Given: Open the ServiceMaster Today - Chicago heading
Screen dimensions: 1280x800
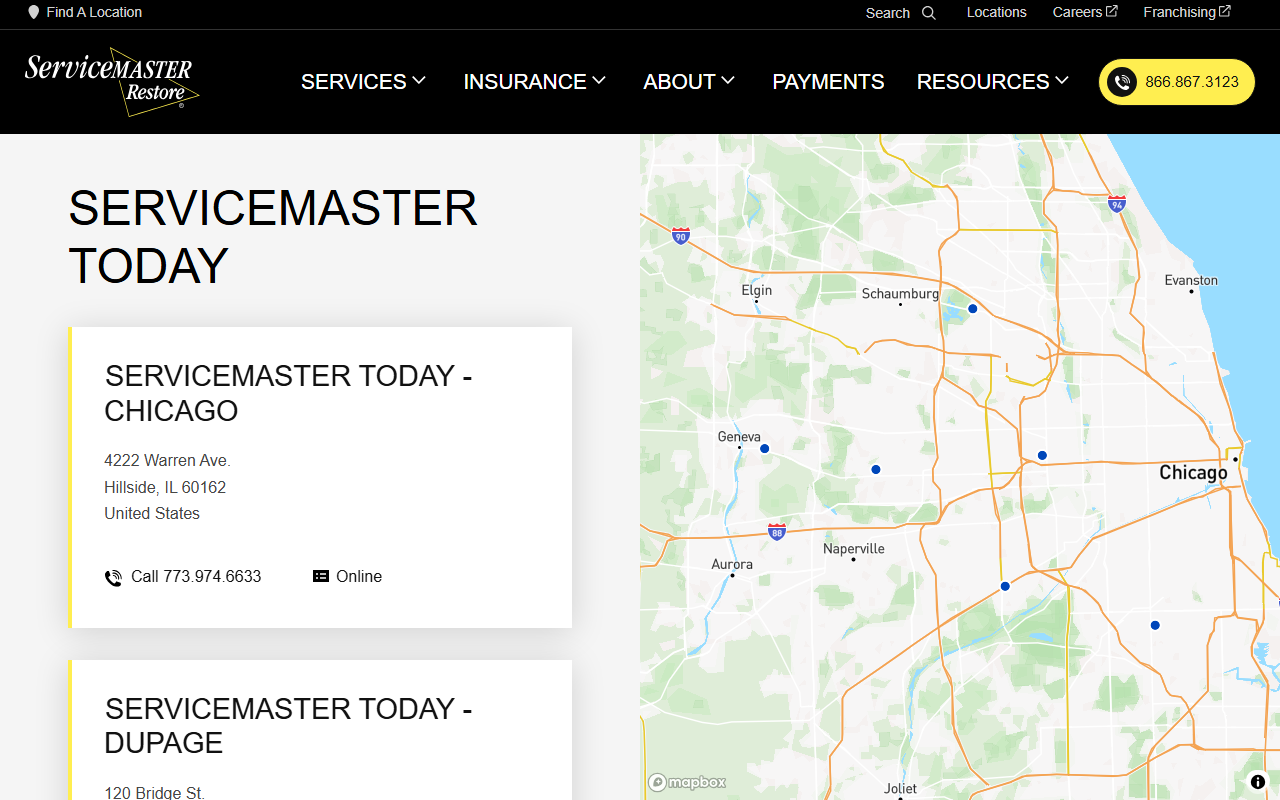Looking at the screenshot, I should (x=288, y=393).
